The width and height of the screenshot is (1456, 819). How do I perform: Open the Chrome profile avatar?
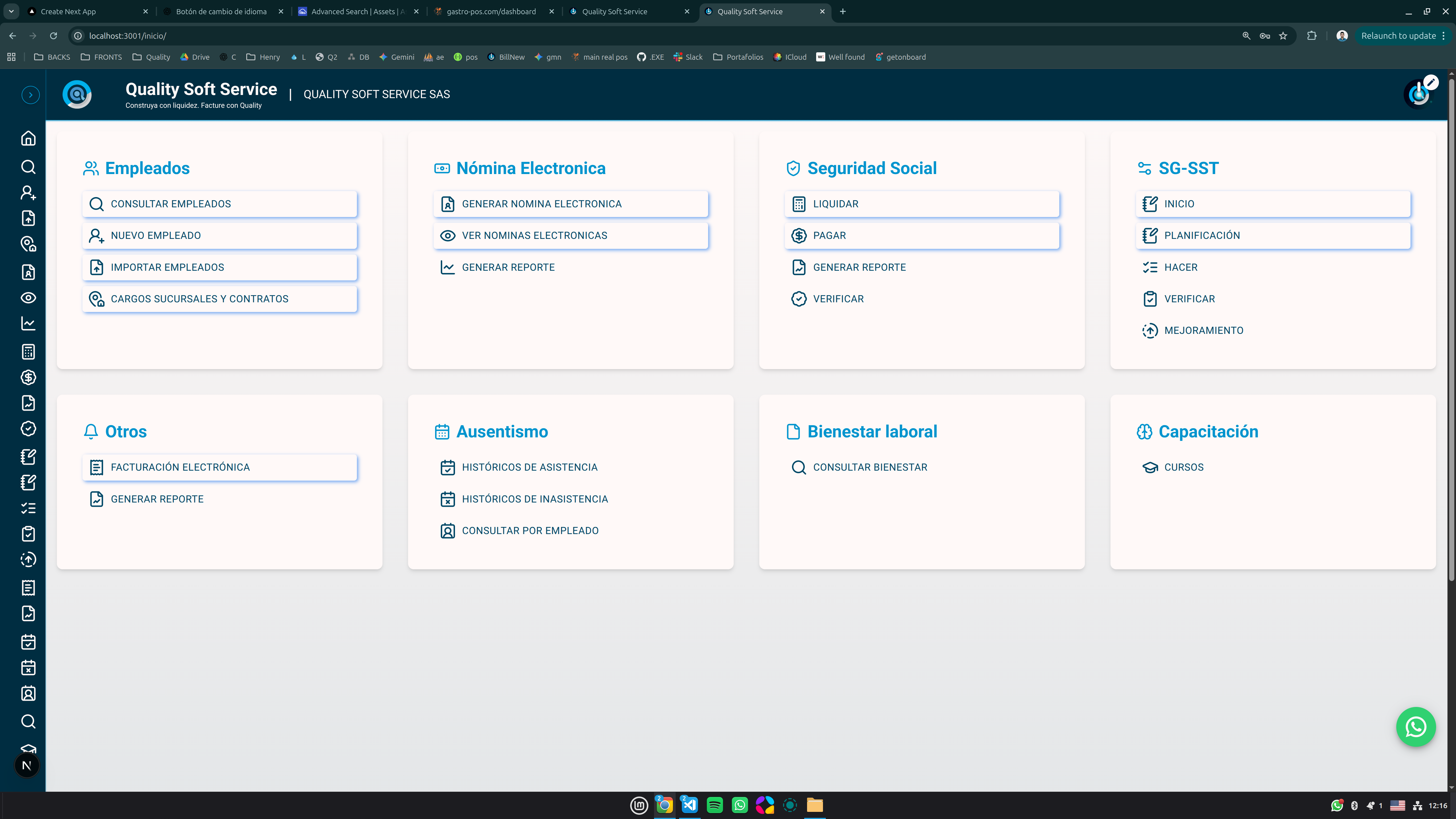point(1342,36)
